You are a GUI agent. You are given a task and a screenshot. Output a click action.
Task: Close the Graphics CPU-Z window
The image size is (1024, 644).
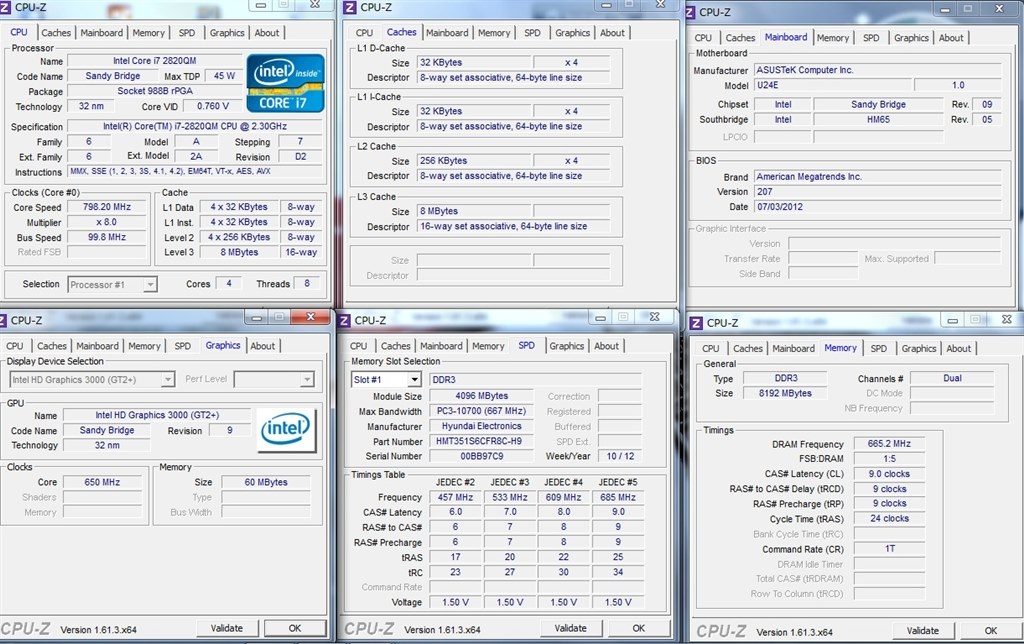[x=310, y=317]
